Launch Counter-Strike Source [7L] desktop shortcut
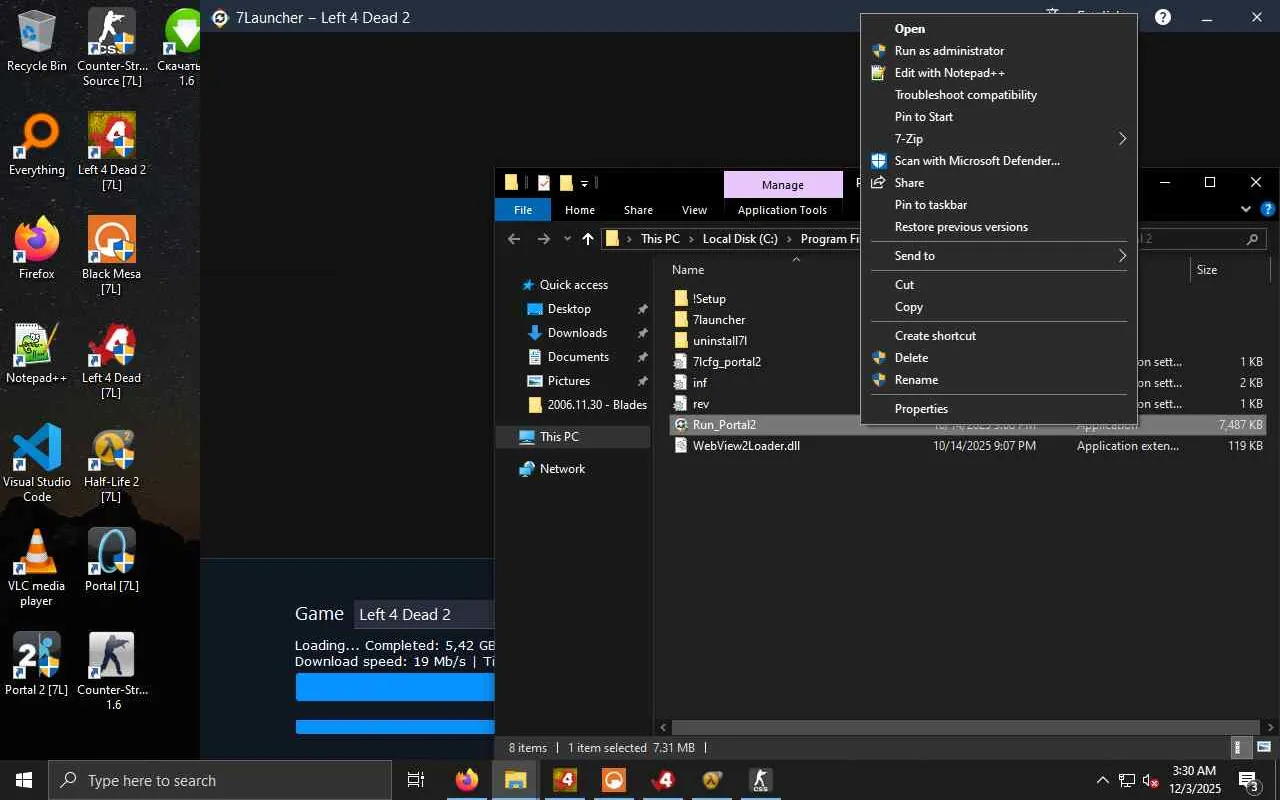Image resolution: width=1280 pixels, height=800 pixels. click(x=112, y=47)
